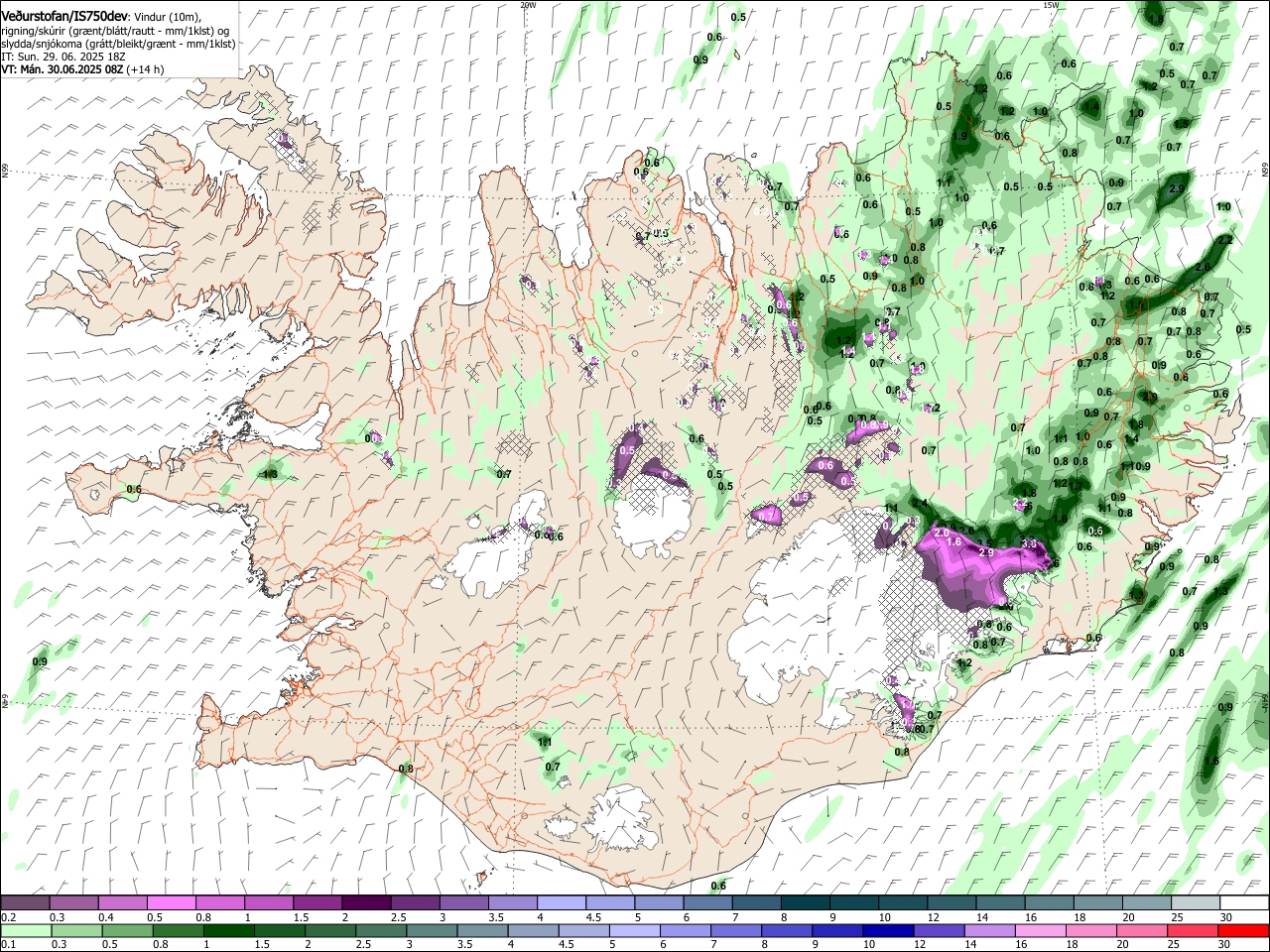This screenshot has height=952, width=1270.
Task: Click the light gray snow-scale swatch starting at 25
Action: (1197, 902)
